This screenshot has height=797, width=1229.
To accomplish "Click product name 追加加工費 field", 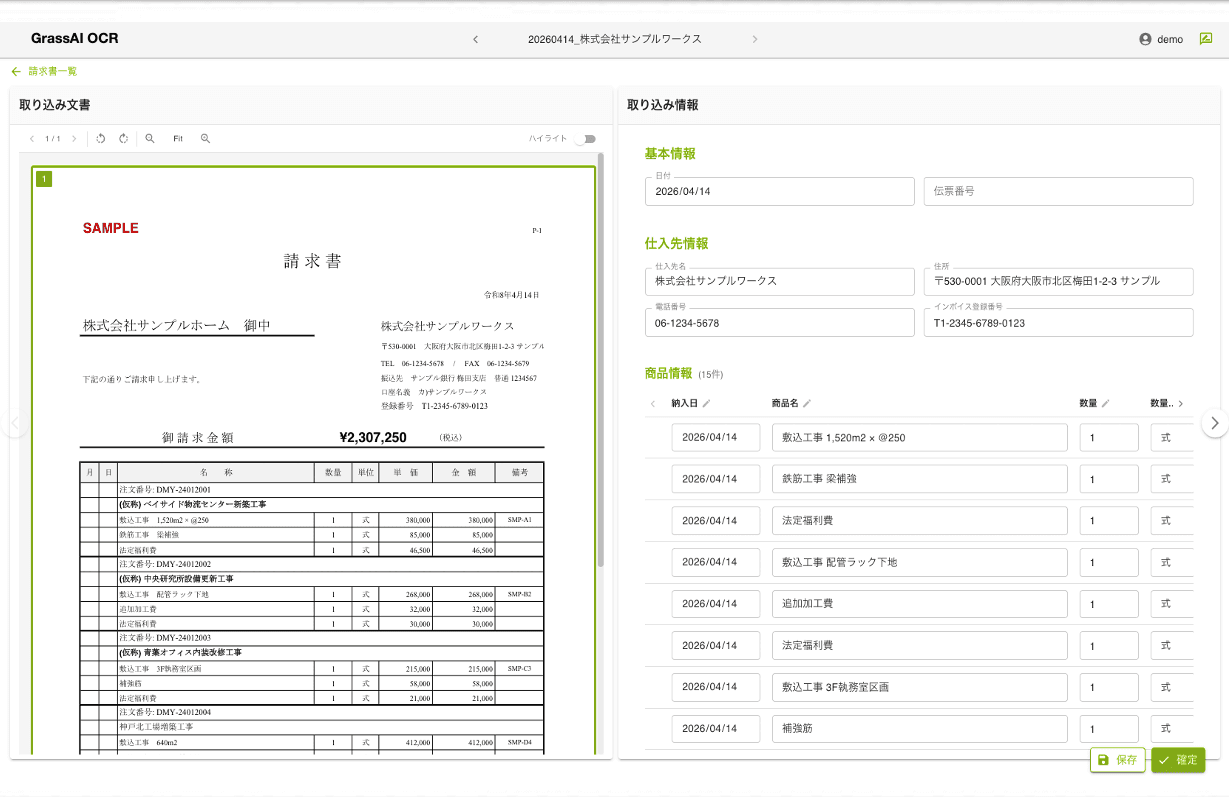I will [x=919, y=604].
